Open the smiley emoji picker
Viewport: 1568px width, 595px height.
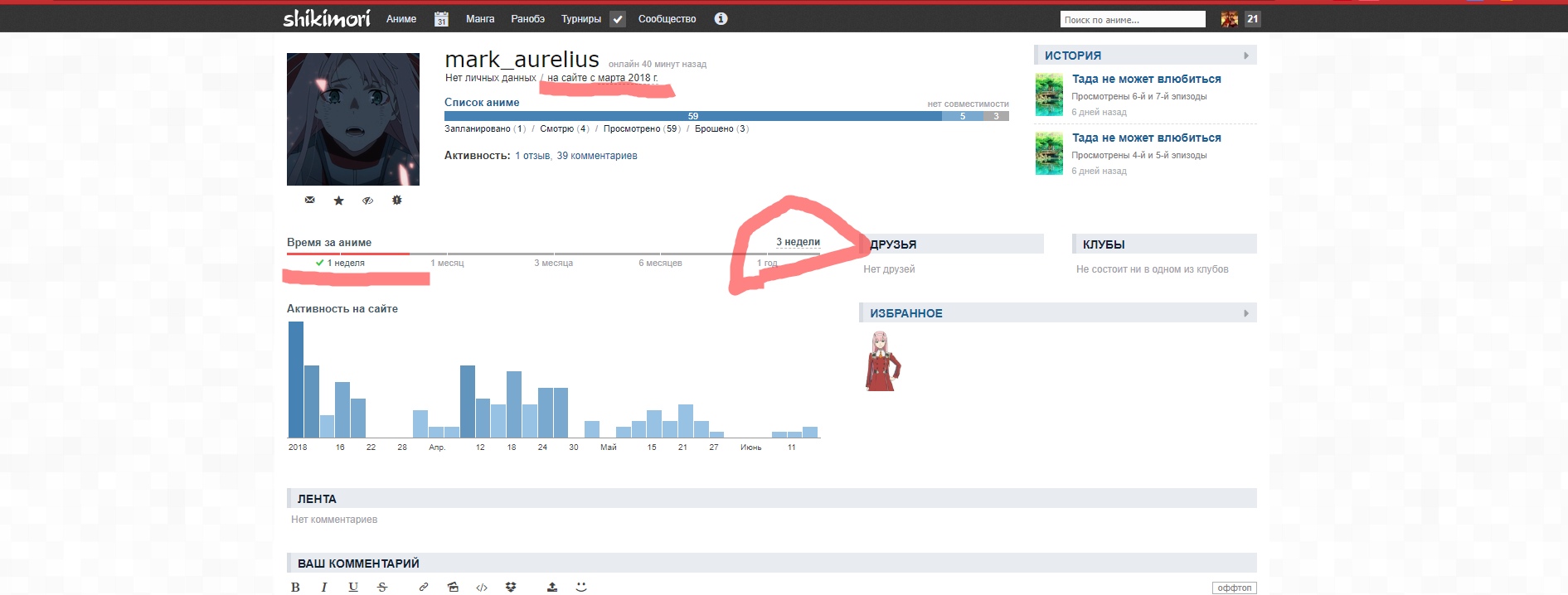coord(581,587)
